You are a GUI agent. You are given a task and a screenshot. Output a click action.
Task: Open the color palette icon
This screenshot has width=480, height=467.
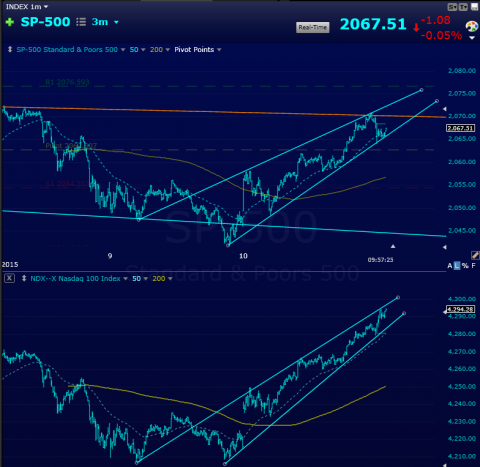tap(472, 26)
